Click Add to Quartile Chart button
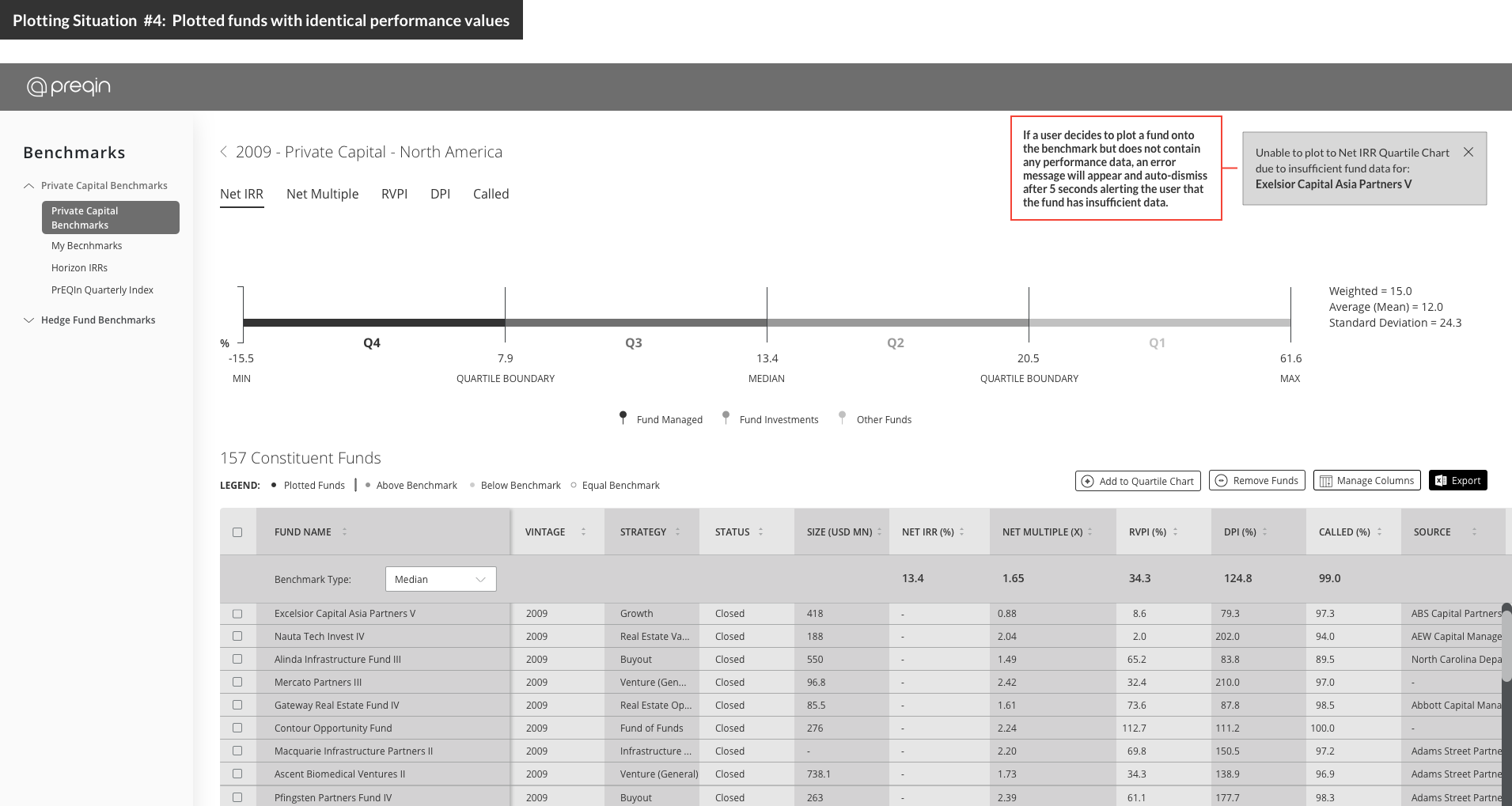This screenshot has width=1512, height=806. click(x=1138, y=481)
